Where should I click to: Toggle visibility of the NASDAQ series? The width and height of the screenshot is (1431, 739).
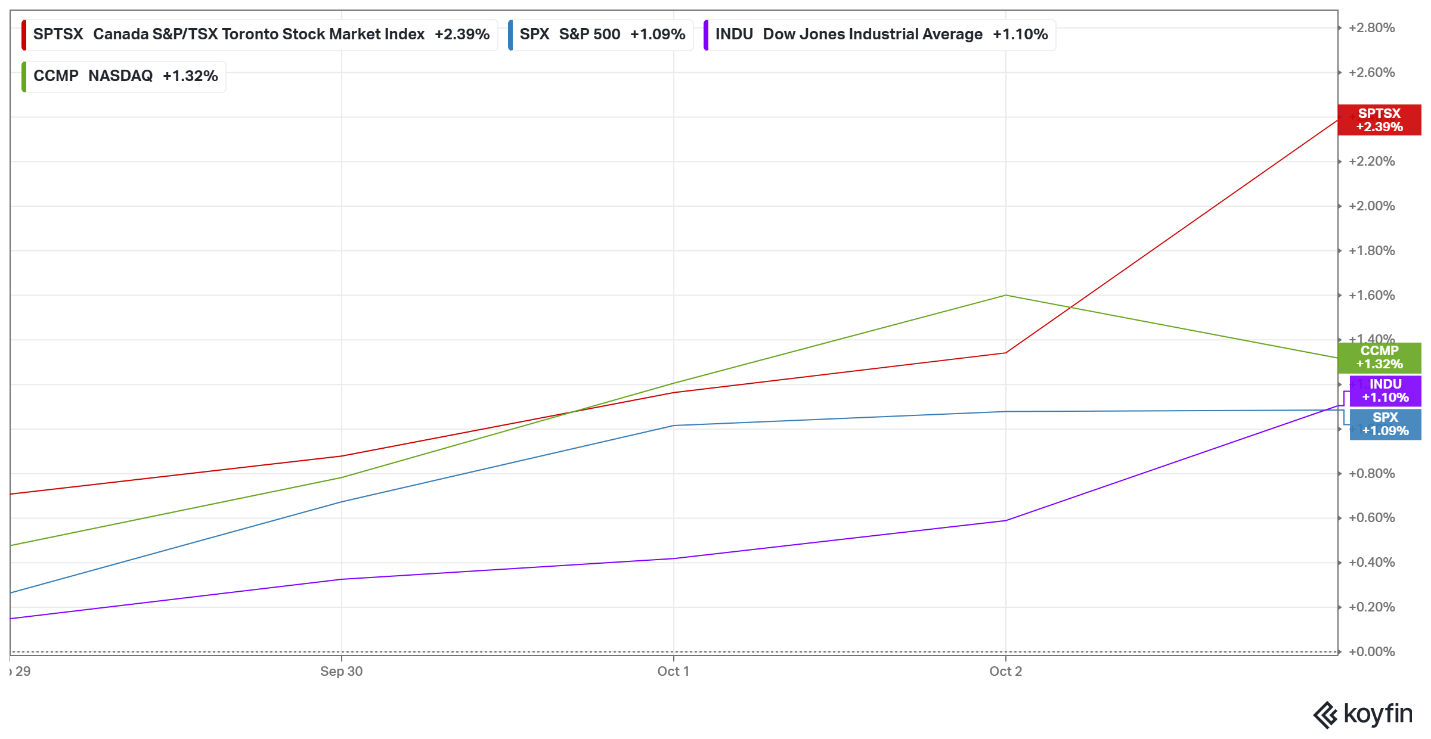tap(120, 74)
